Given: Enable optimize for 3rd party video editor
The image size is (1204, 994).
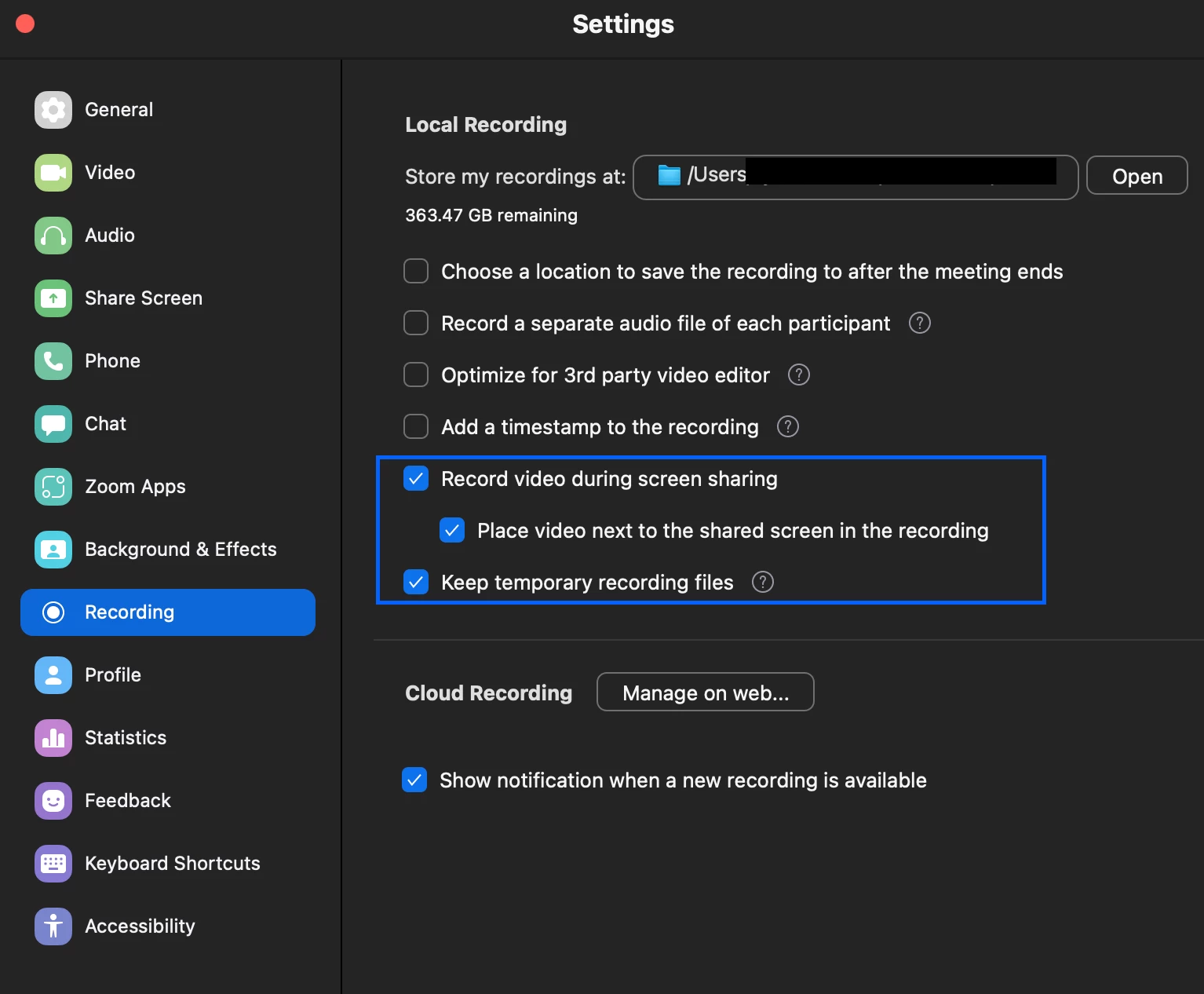Looking at the screenshot, I should (x=416, y=375).
